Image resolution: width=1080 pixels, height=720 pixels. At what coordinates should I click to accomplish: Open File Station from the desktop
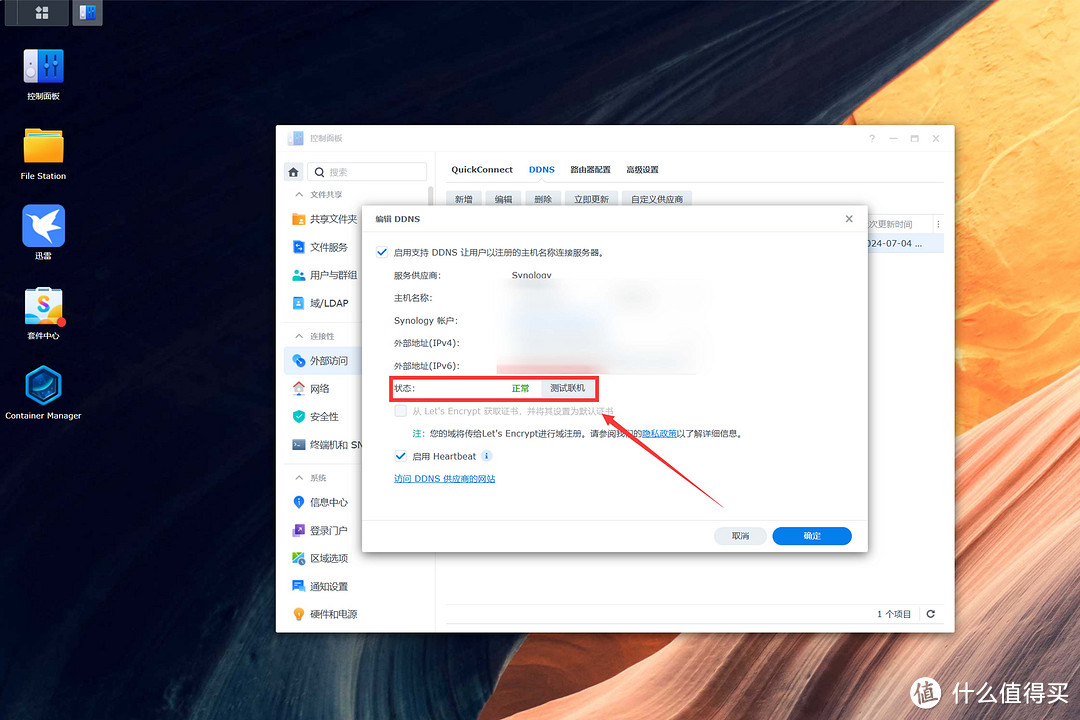point(42,145)
